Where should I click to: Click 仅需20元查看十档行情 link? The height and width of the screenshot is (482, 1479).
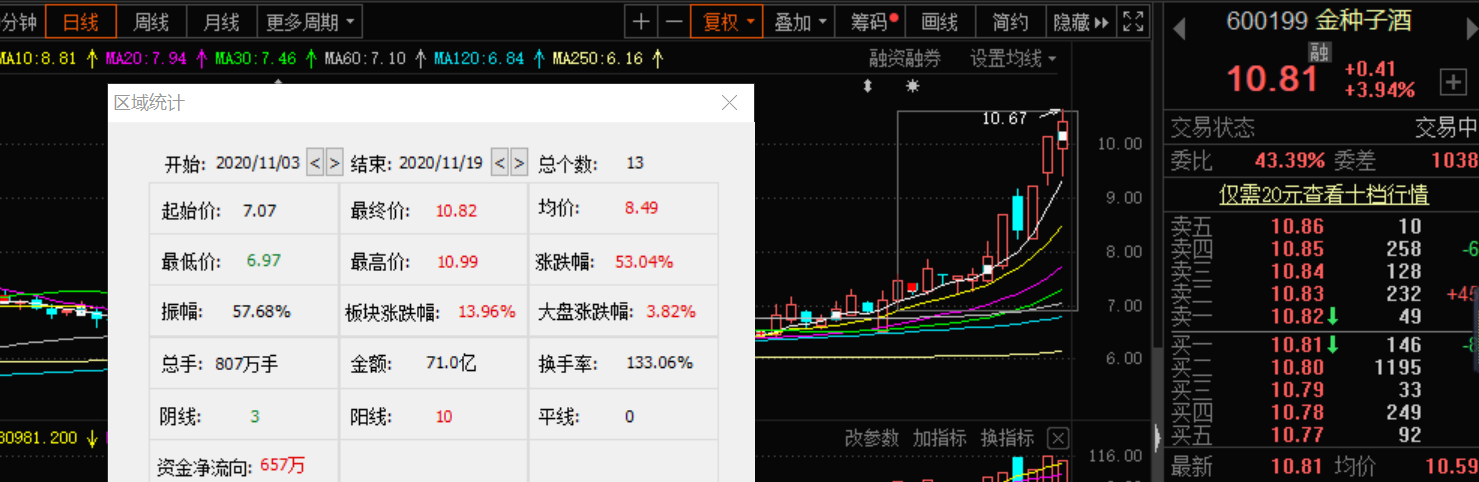1323,194
